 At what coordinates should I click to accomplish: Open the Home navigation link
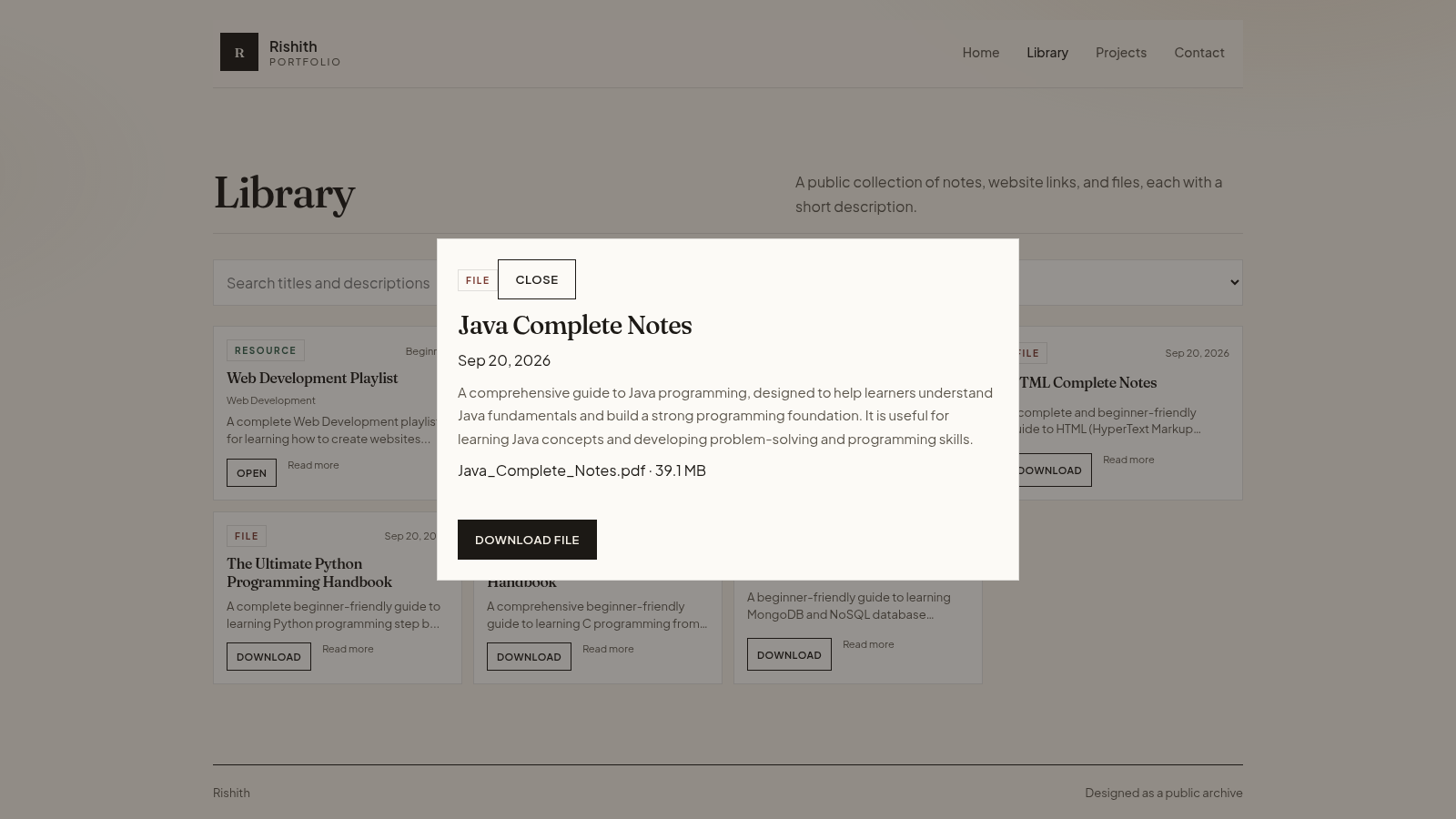click(981, 53)
